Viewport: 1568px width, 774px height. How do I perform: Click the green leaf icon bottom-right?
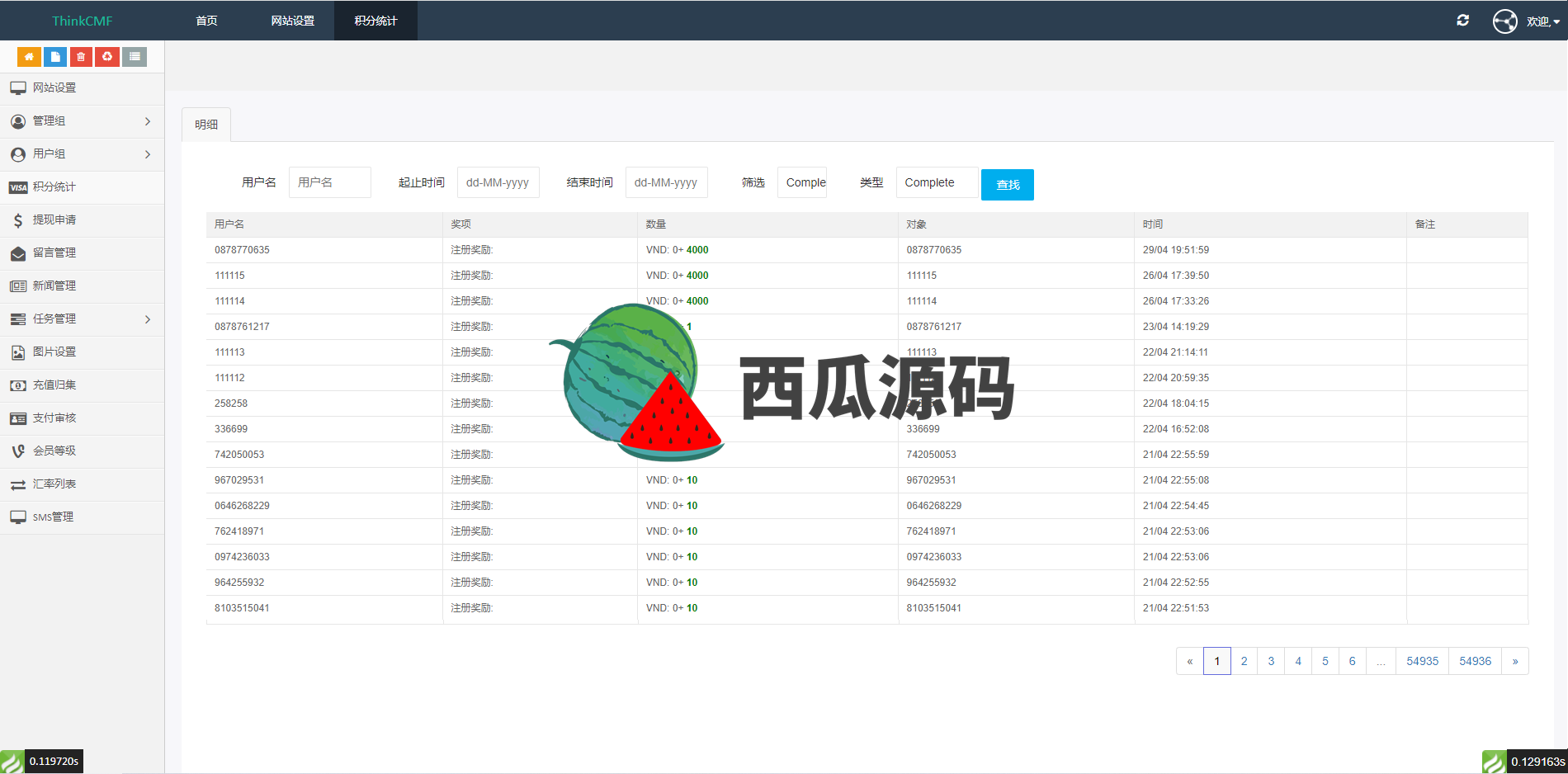[x=1495, y=762]
